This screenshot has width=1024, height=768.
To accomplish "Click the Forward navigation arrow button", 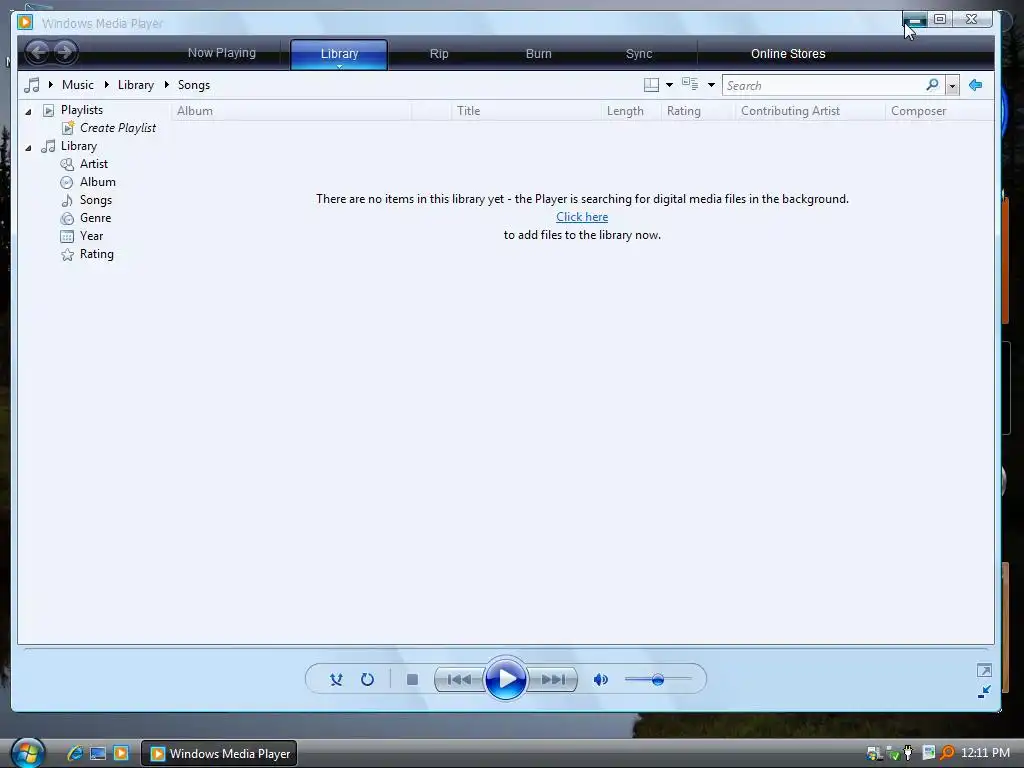I will click(65, 52).
